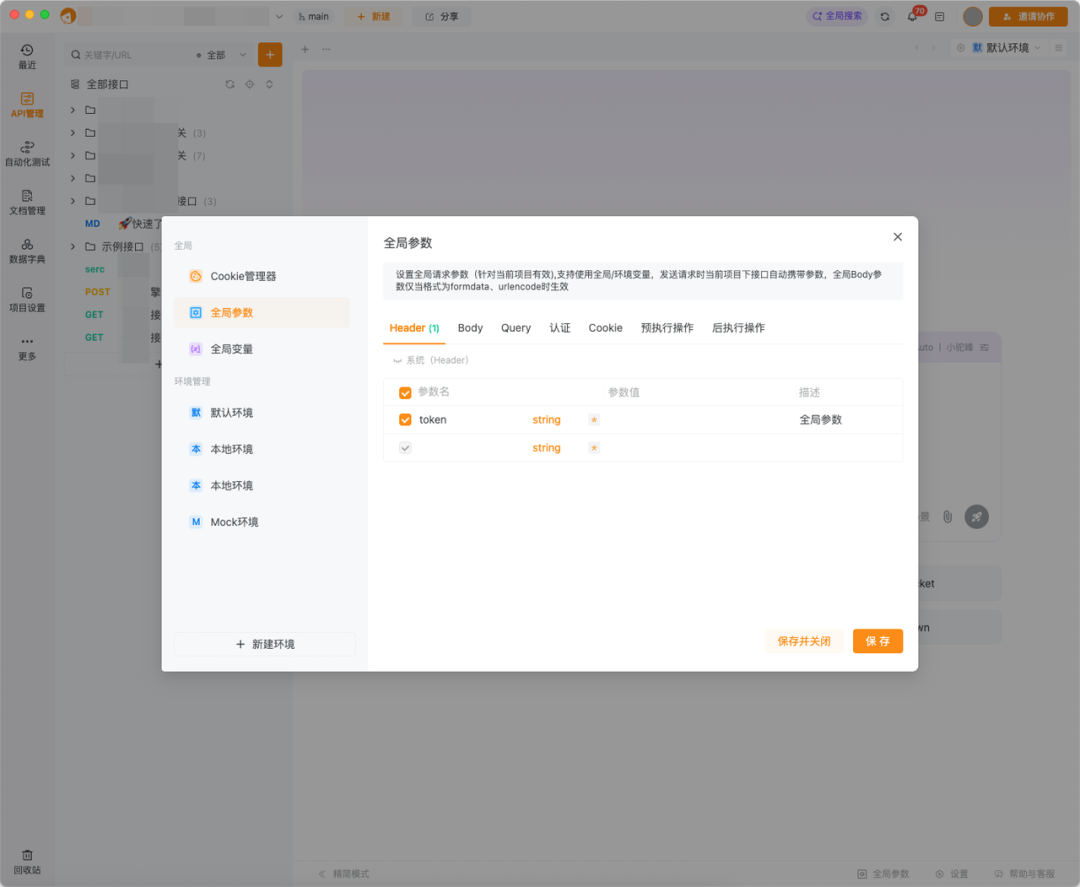The image size is (1080, 887).
Task: Select 全局变量 in settings list
Action: point(231,349)
